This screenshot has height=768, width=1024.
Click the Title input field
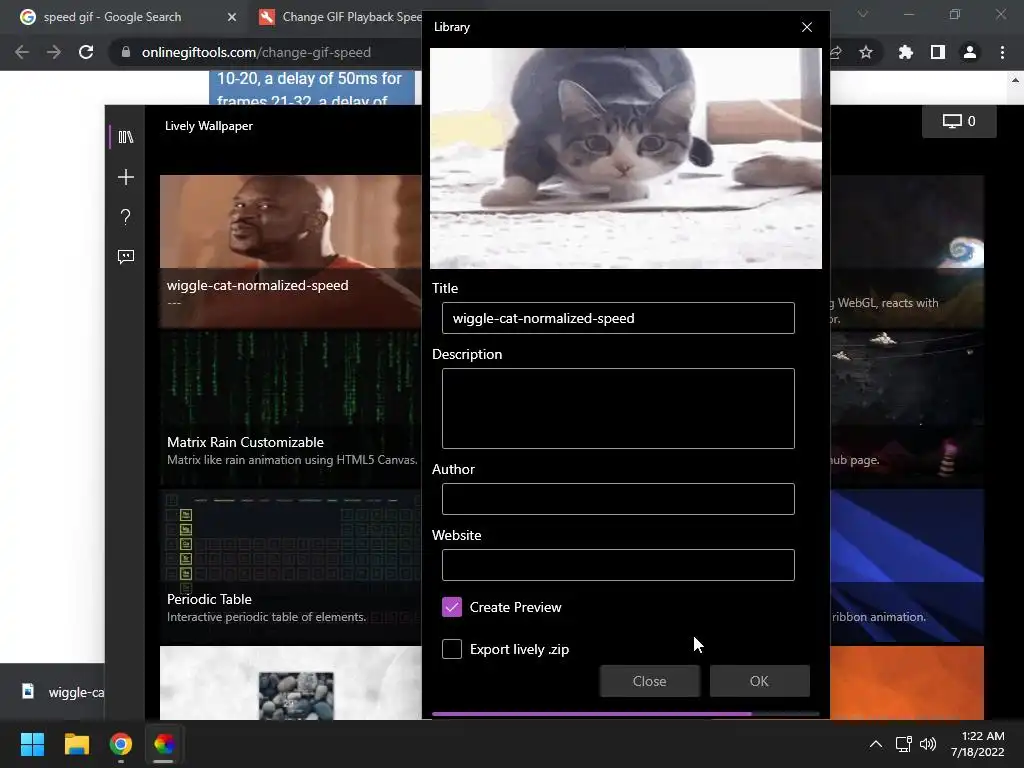[x=618, y=318]
